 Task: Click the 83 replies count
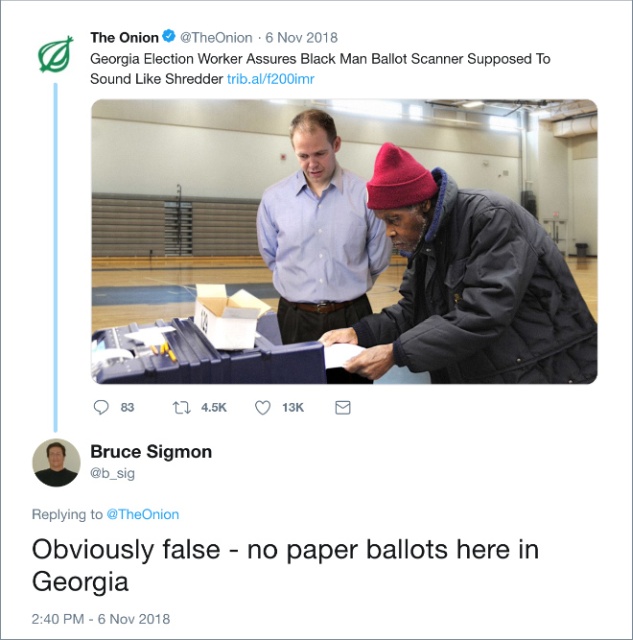click(127, 407)
